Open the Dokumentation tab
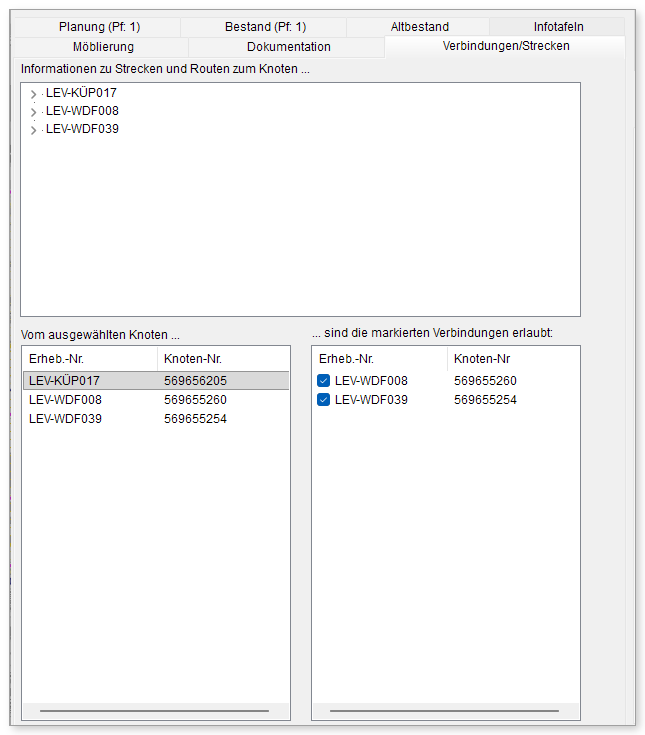645x735 pixels. click(x=288, y=47)
